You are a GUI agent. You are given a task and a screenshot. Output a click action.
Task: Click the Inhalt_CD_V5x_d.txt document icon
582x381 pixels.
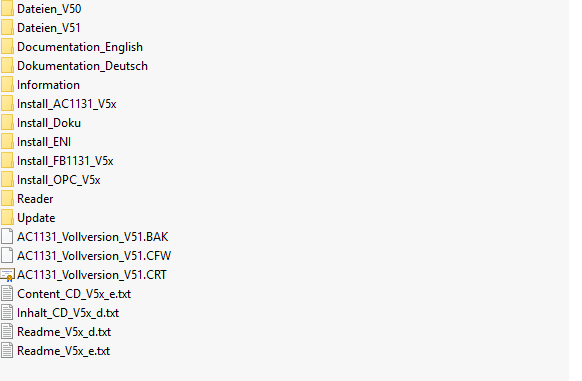tap(7, 313)
